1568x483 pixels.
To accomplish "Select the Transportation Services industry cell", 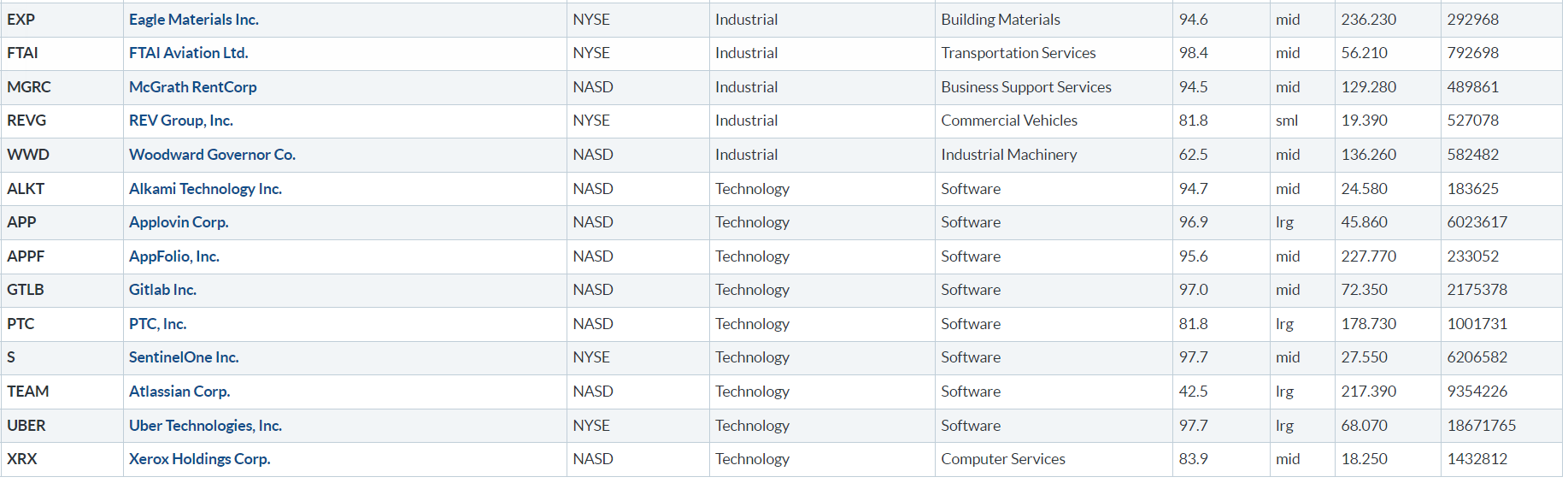I will point(1018,53).
